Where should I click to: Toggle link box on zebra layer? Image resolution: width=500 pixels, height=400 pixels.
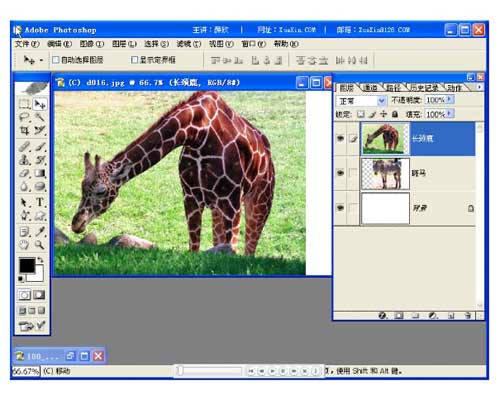tap(353, 173)
